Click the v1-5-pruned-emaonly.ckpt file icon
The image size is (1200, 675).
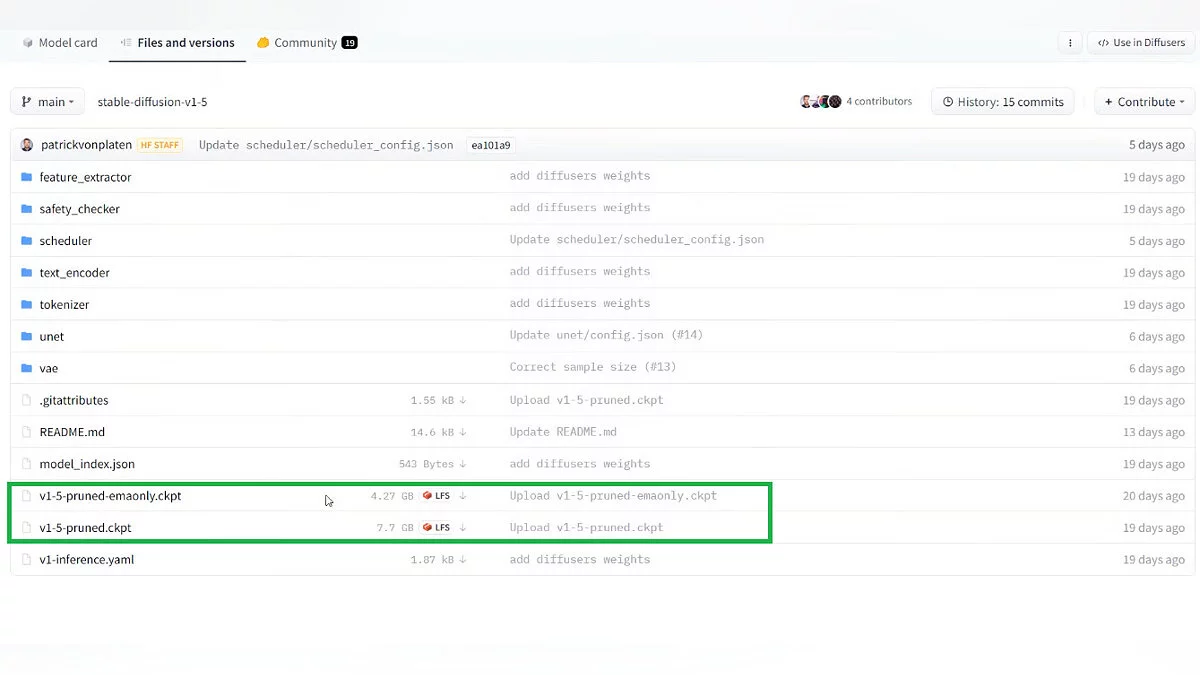[27, 496]
